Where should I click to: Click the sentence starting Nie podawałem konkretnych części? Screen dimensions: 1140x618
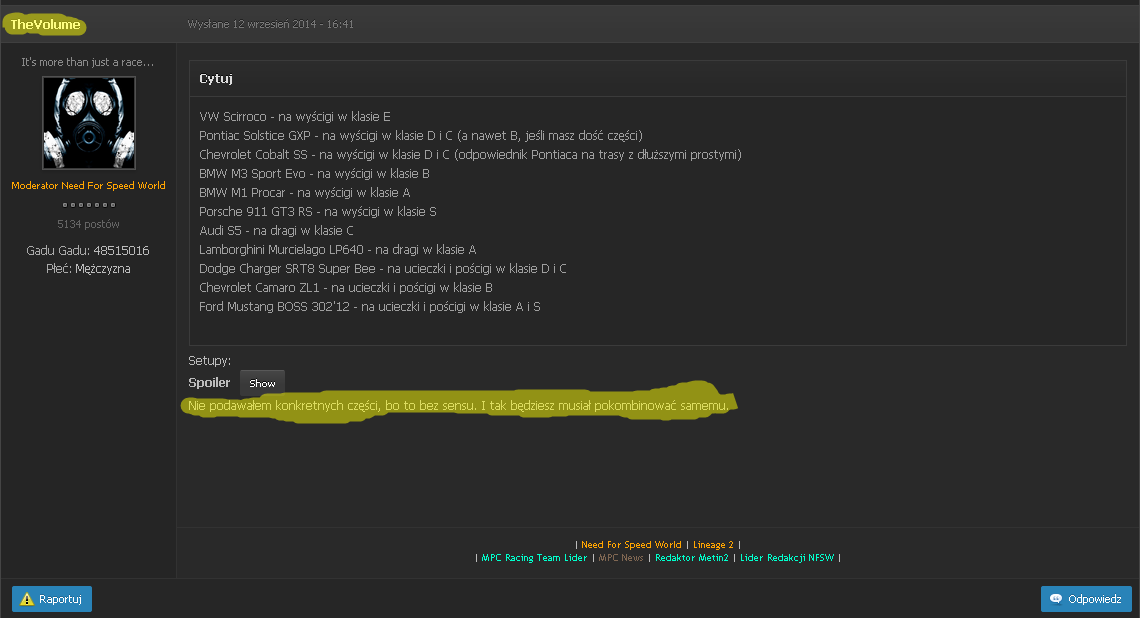[x=458, y=406]
